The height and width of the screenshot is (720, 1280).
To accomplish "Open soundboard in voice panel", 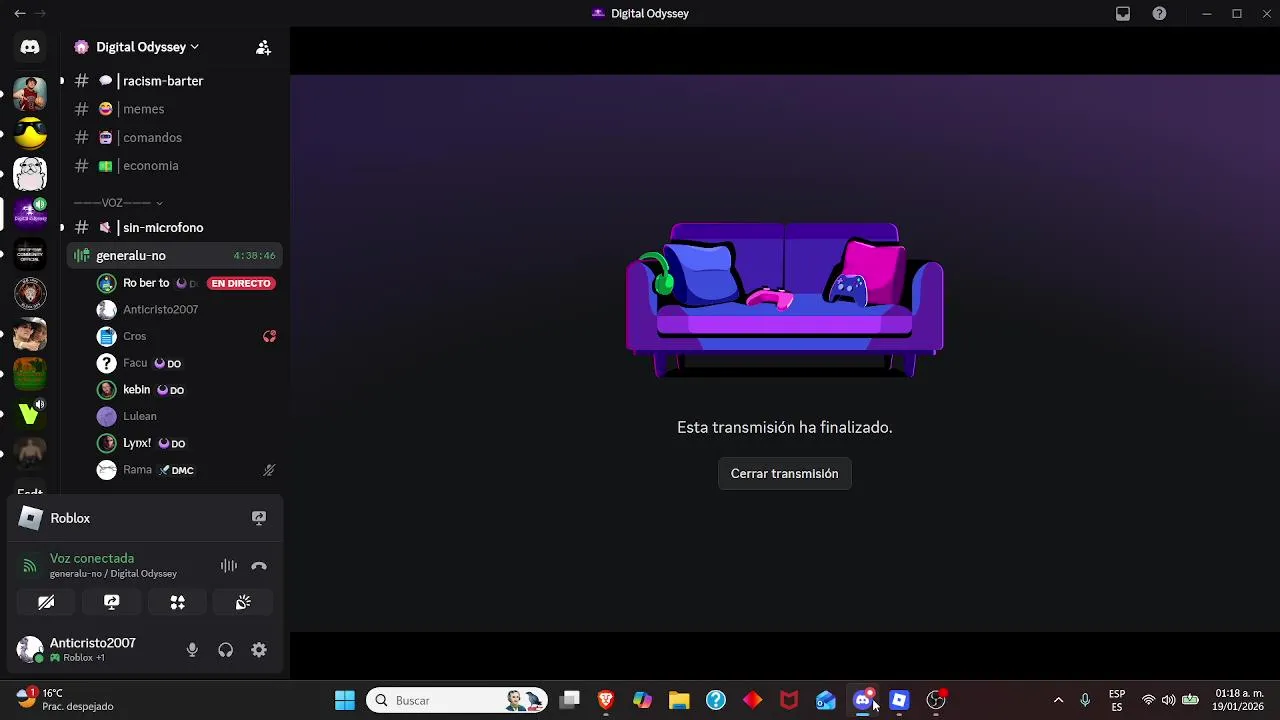I will [x=243, y=602].
